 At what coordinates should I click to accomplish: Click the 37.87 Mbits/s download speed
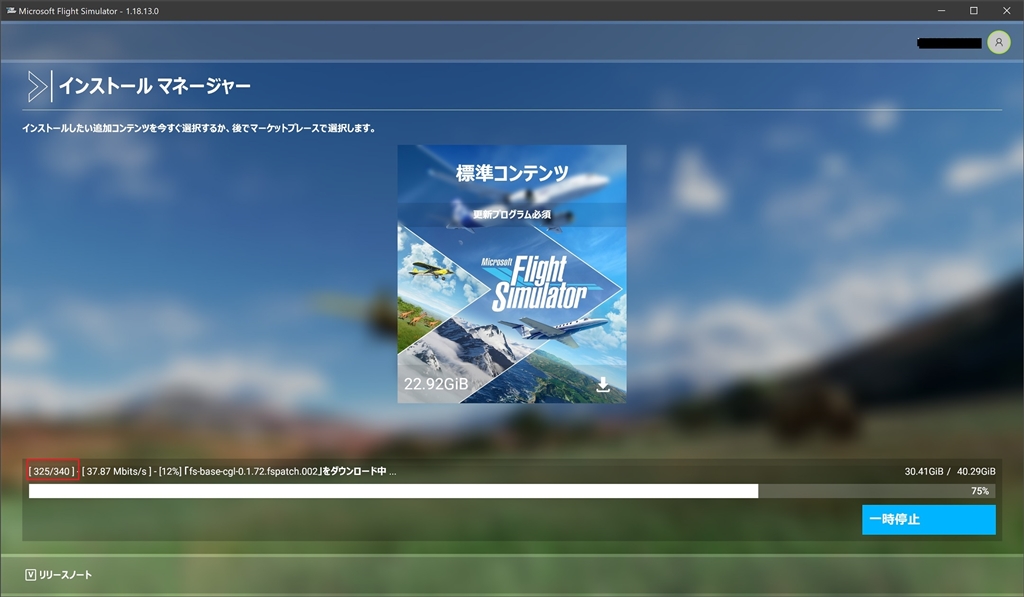point(117,471)
